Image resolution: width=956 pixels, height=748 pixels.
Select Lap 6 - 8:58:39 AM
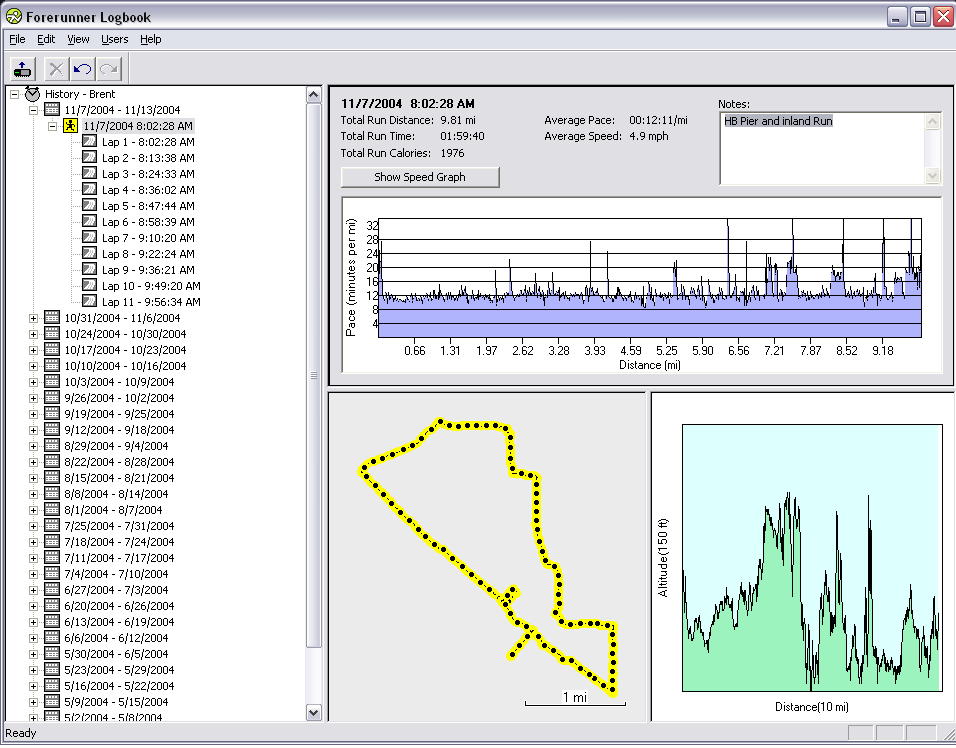[x=148, y=222]
